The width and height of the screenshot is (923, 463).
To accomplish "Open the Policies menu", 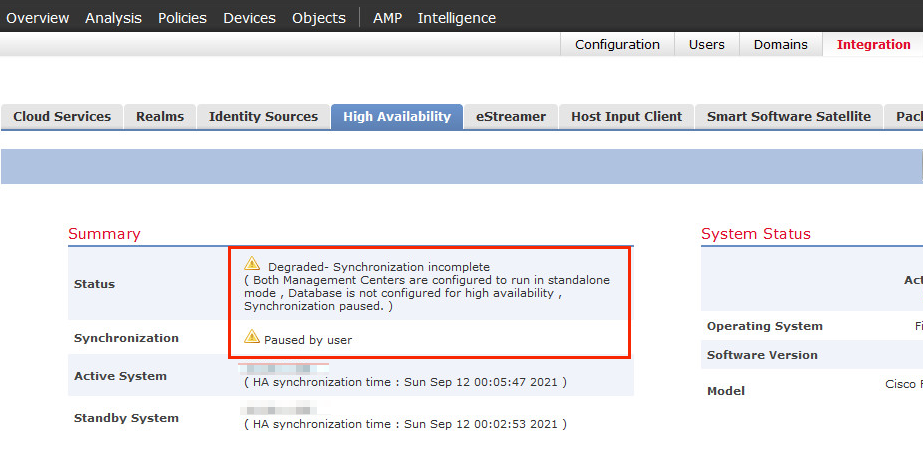I will click(x=182, y=18).
